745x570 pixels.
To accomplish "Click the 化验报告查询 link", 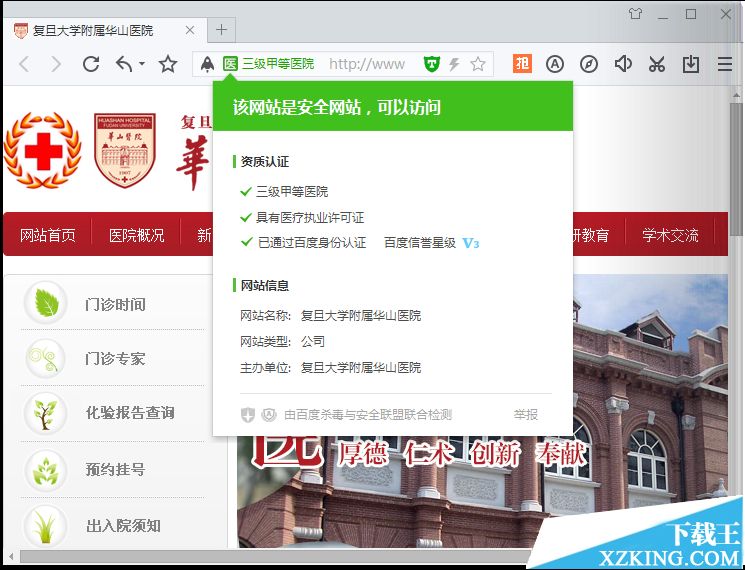I will [130, 412].
